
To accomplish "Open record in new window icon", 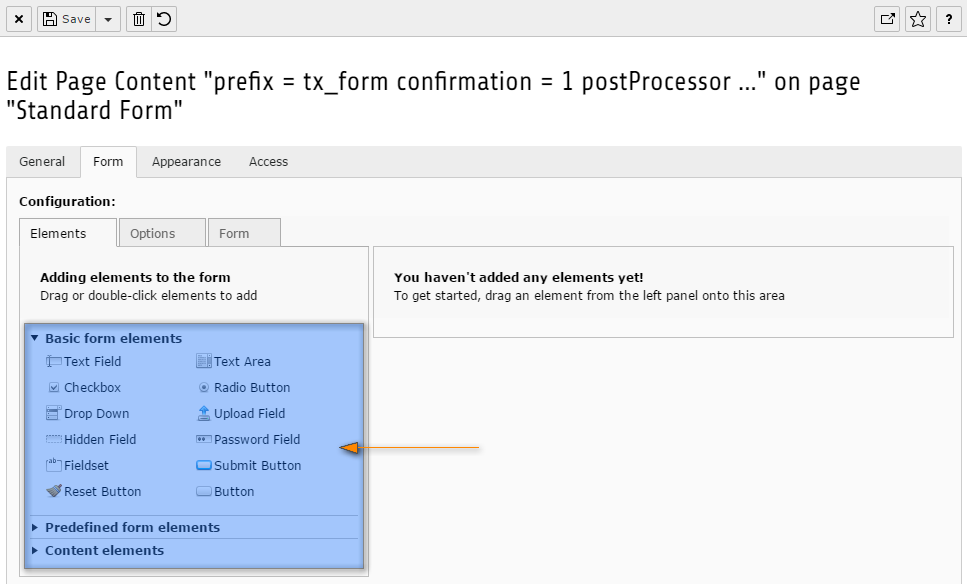I will (x=887, y=19).
